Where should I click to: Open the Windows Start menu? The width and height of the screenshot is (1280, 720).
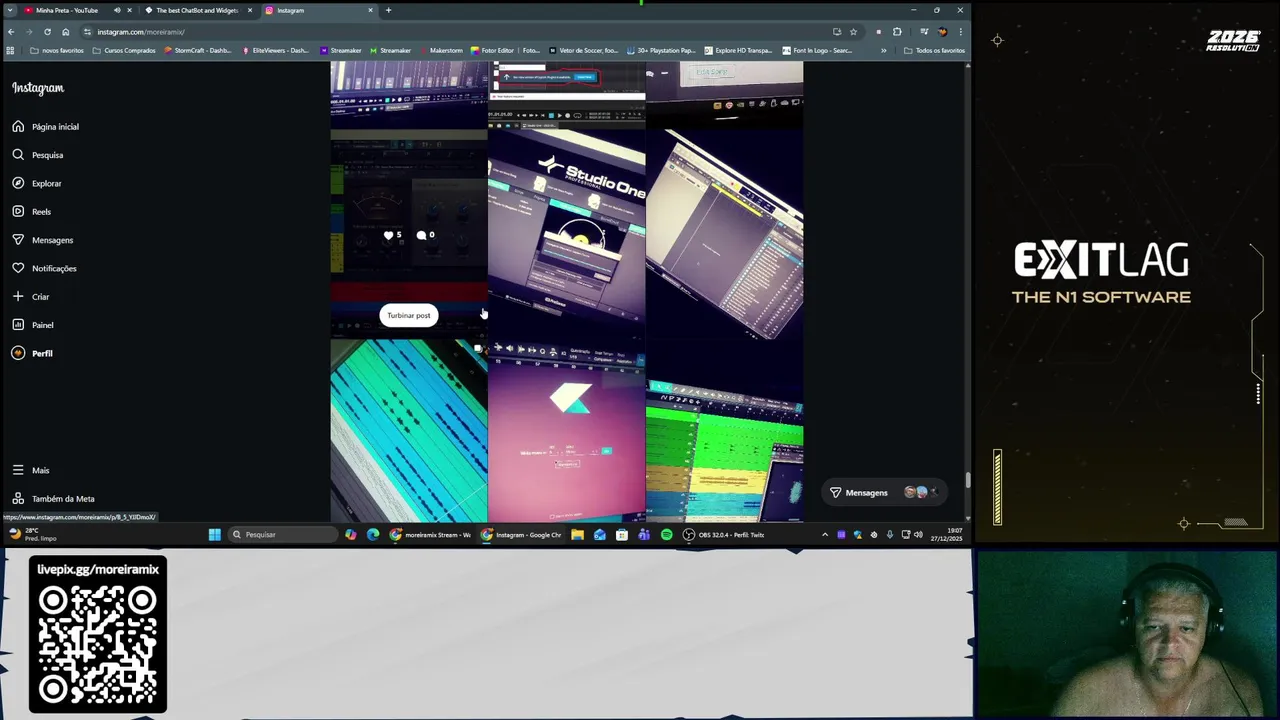(x=214, y=535)
